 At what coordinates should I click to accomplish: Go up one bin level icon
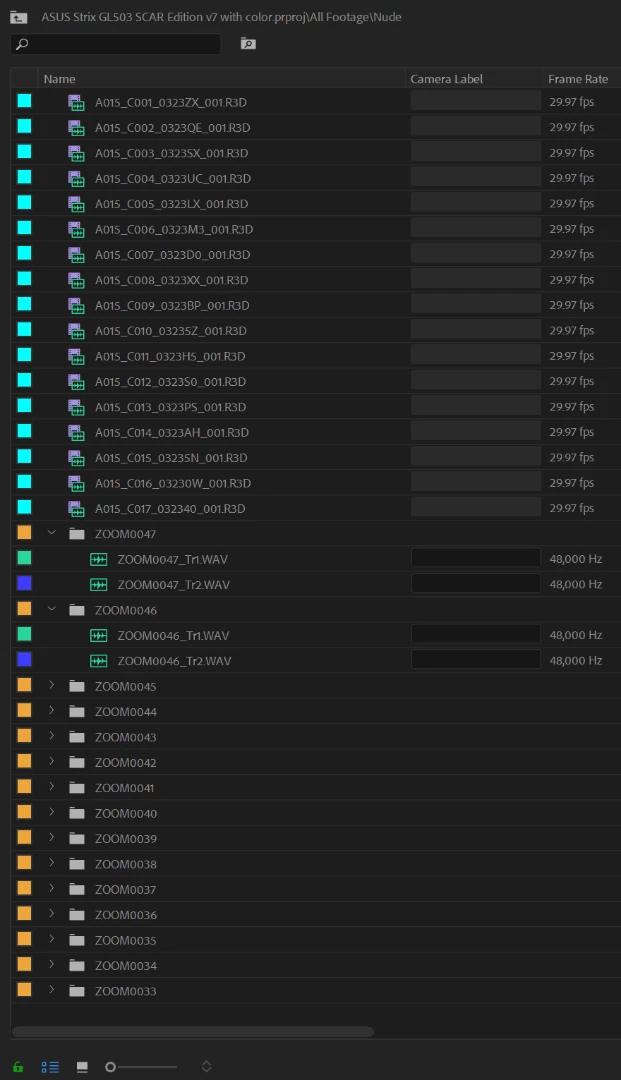pyautogui.click(x=19, y=18)
